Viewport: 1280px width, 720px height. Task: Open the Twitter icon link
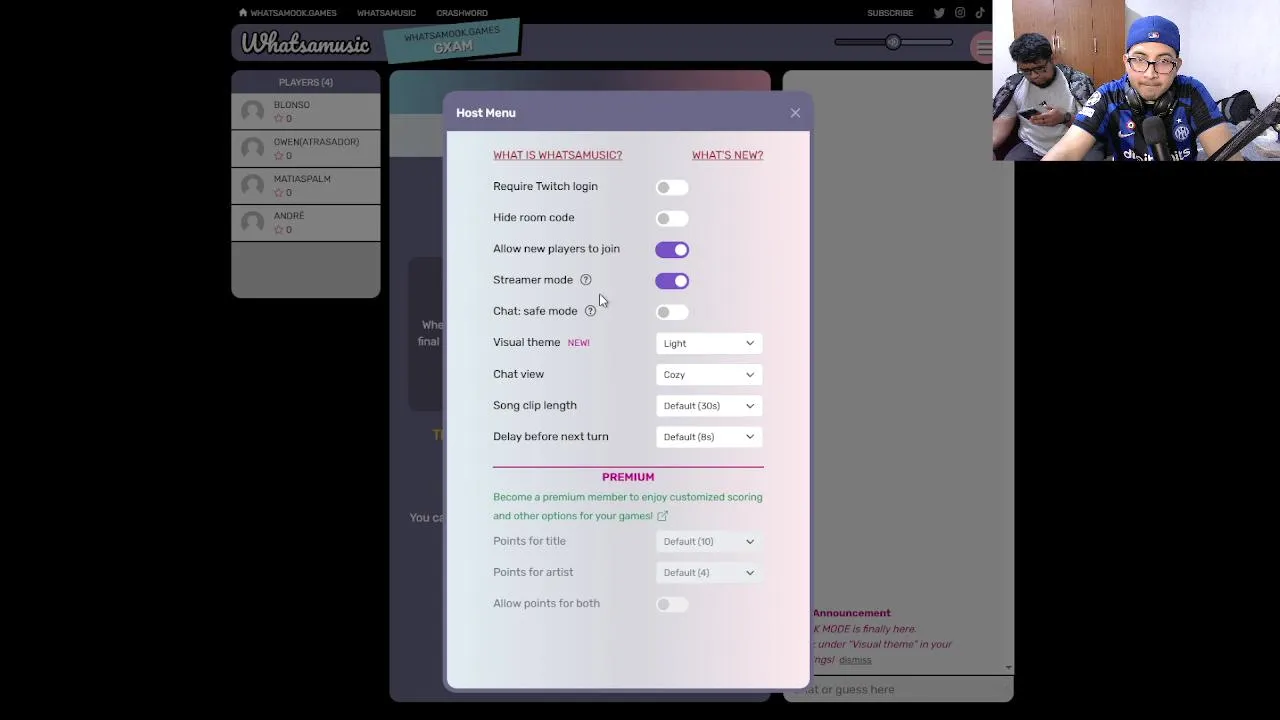pos(939,13)
